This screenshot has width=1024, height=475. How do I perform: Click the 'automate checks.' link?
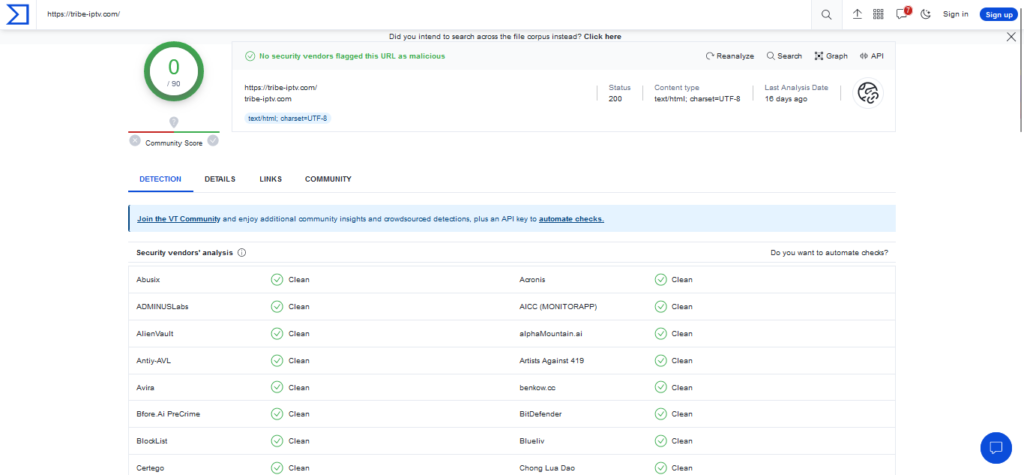[x=571, y=219]
